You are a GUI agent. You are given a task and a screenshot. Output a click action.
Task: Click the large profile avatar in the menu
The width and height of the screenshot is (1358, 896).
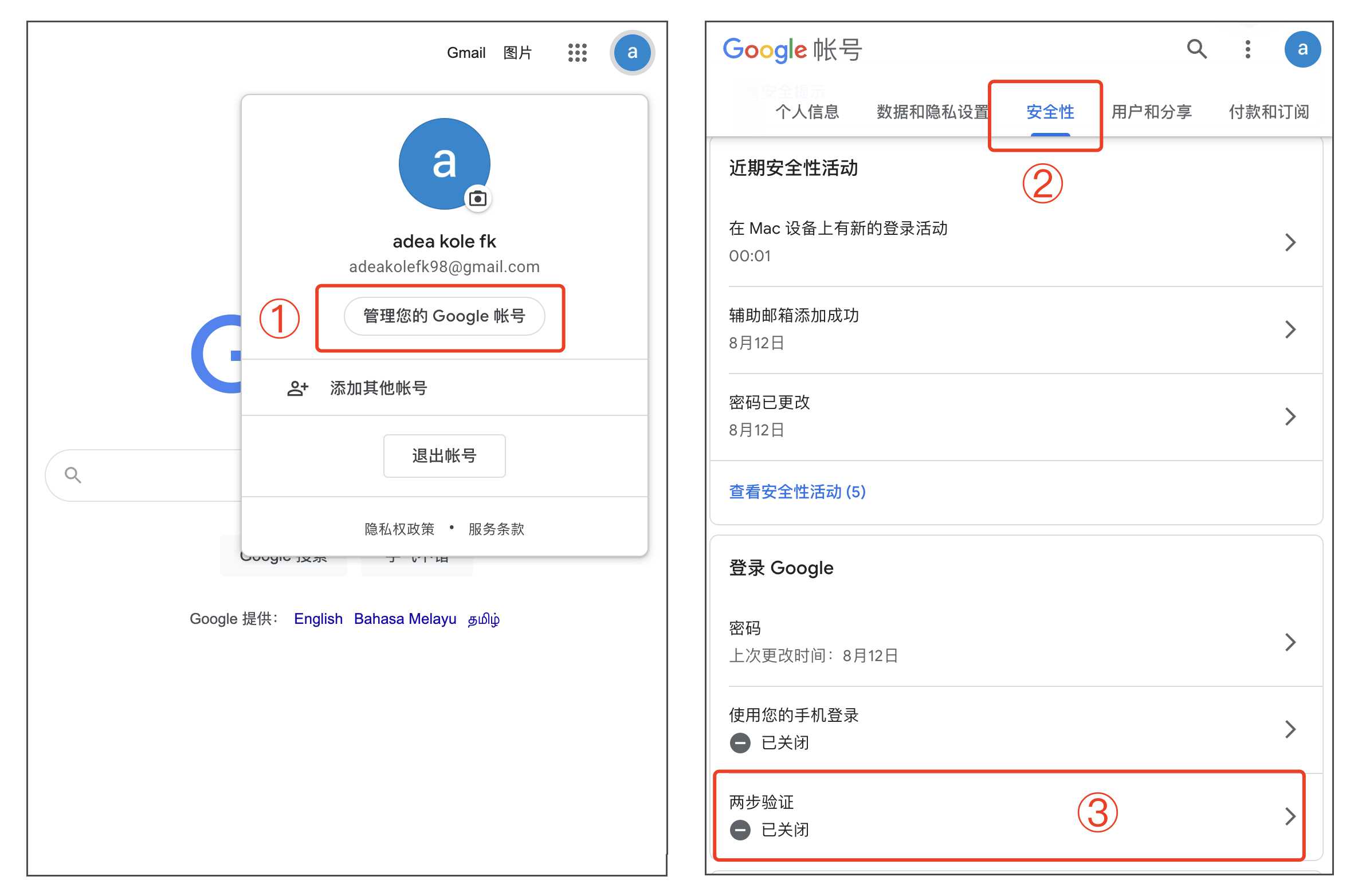[x=445, y=163]
